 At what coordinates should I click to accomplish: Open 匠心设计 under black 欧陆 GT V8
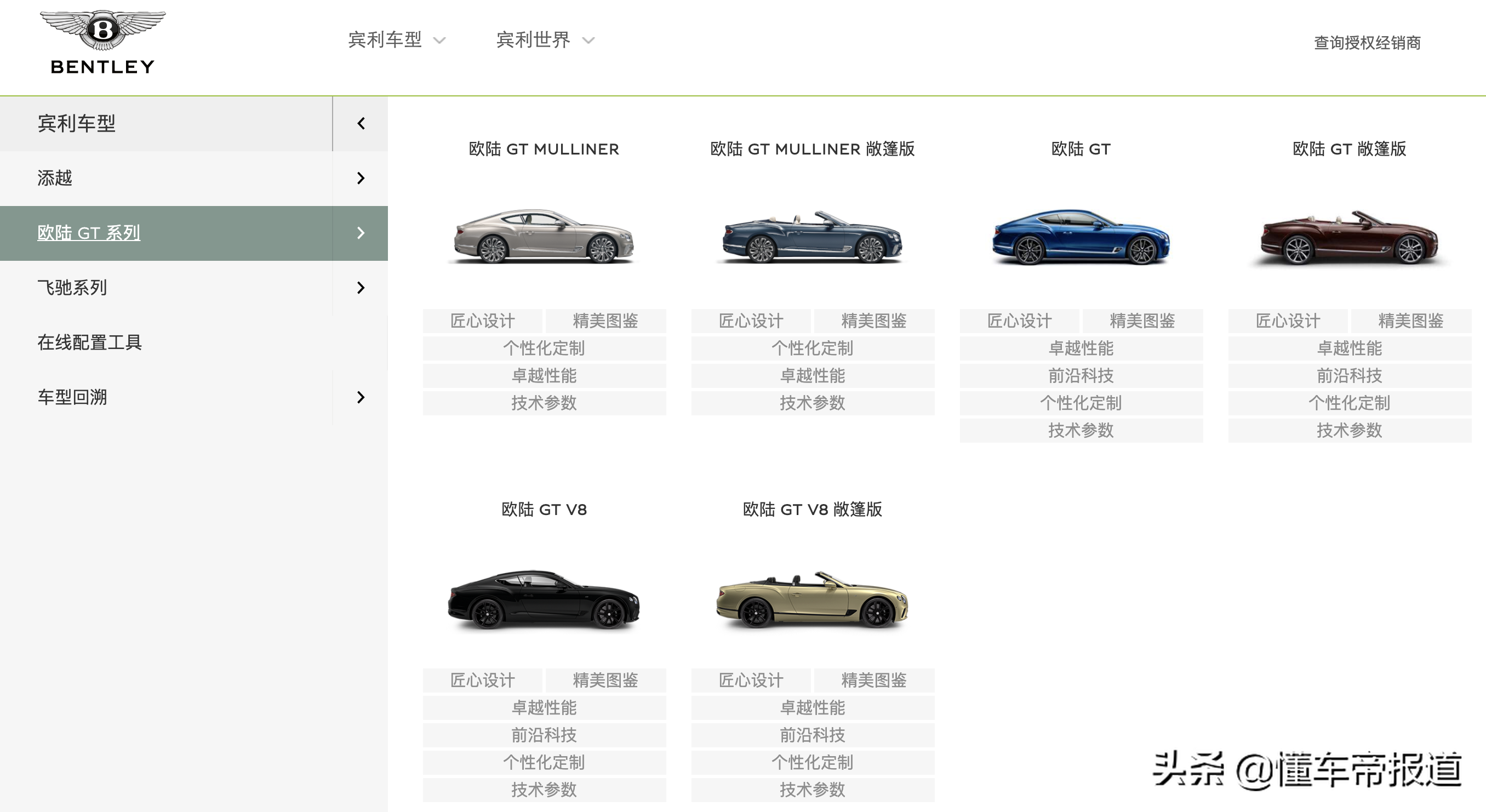click(x=482, y=681)
